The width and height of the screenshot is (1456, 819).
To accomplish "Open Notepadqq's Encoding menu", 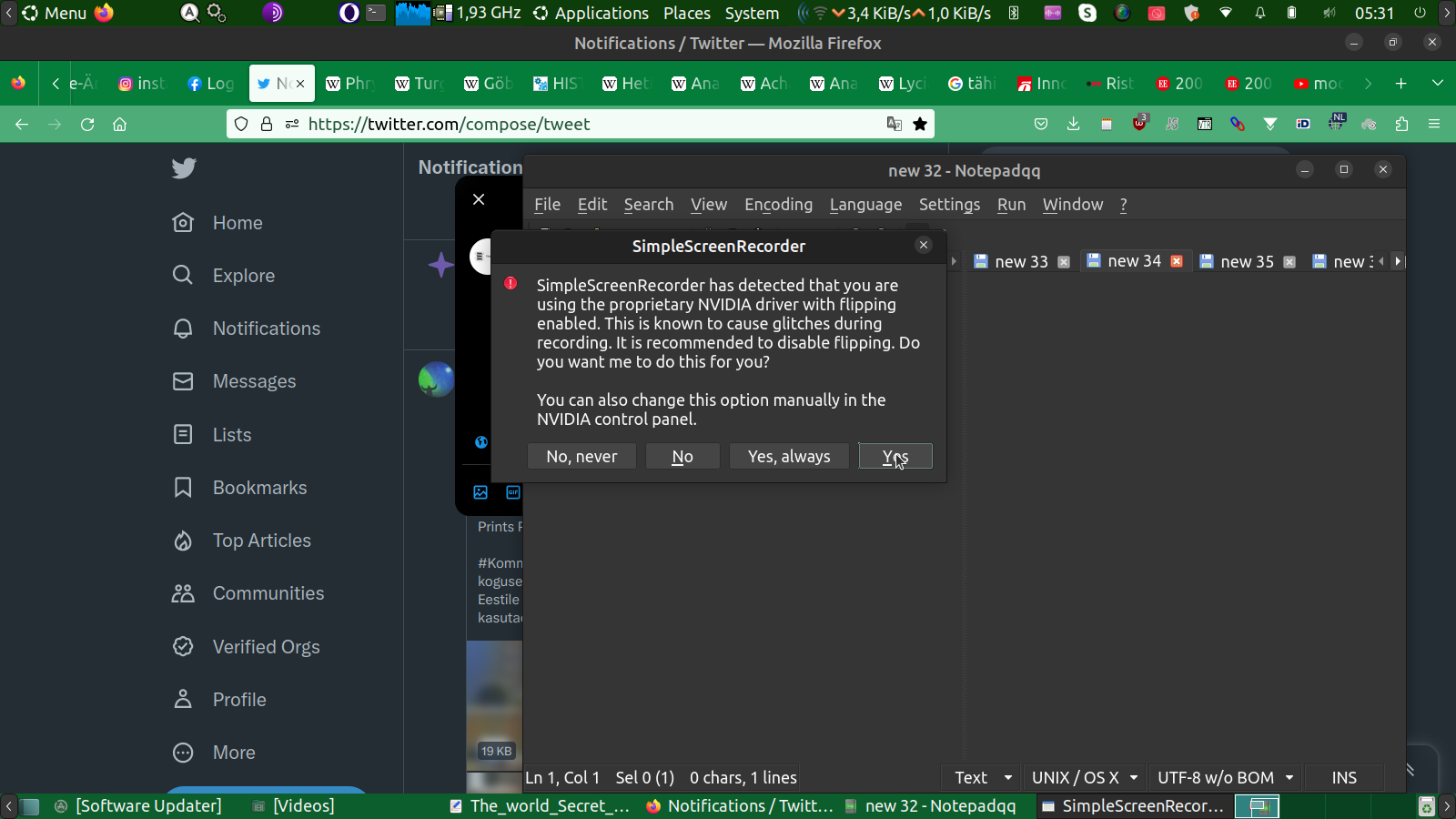I will [778, 205].
